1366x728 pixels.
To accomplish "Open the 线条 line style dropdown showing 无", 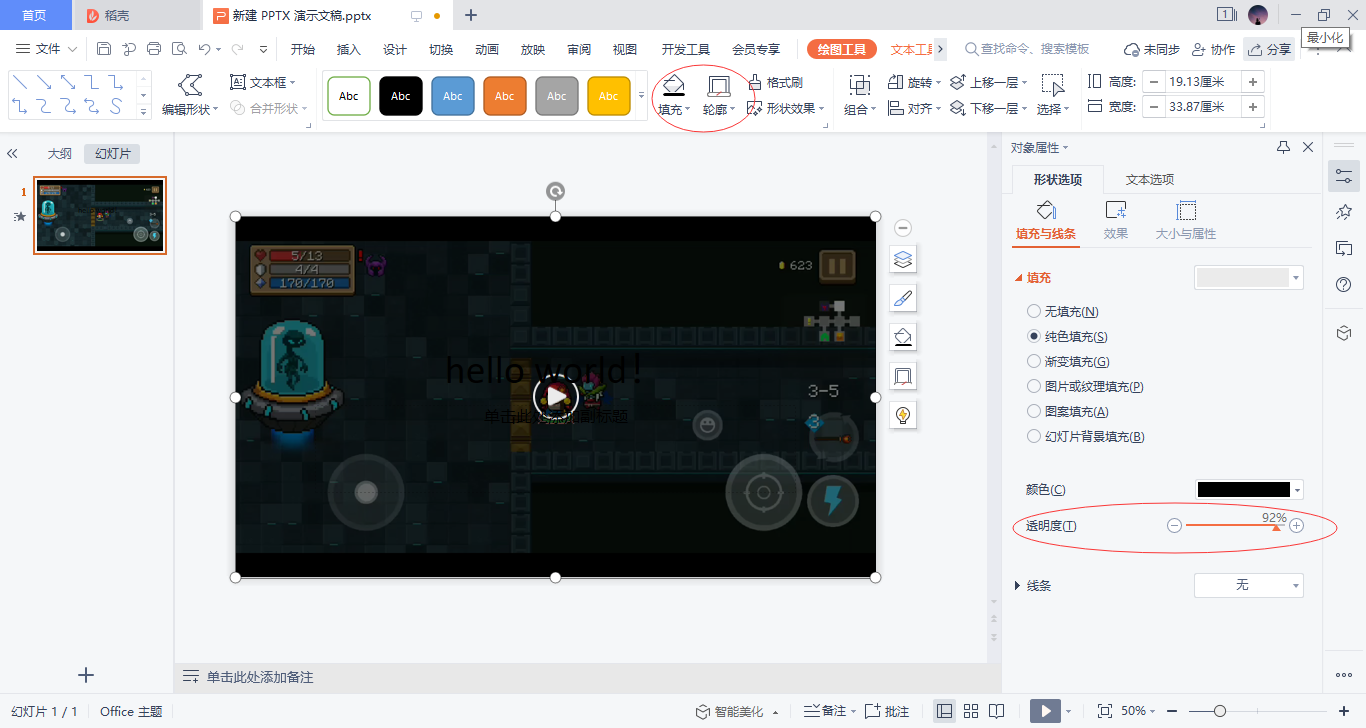I will click(x=1249, y=585).
